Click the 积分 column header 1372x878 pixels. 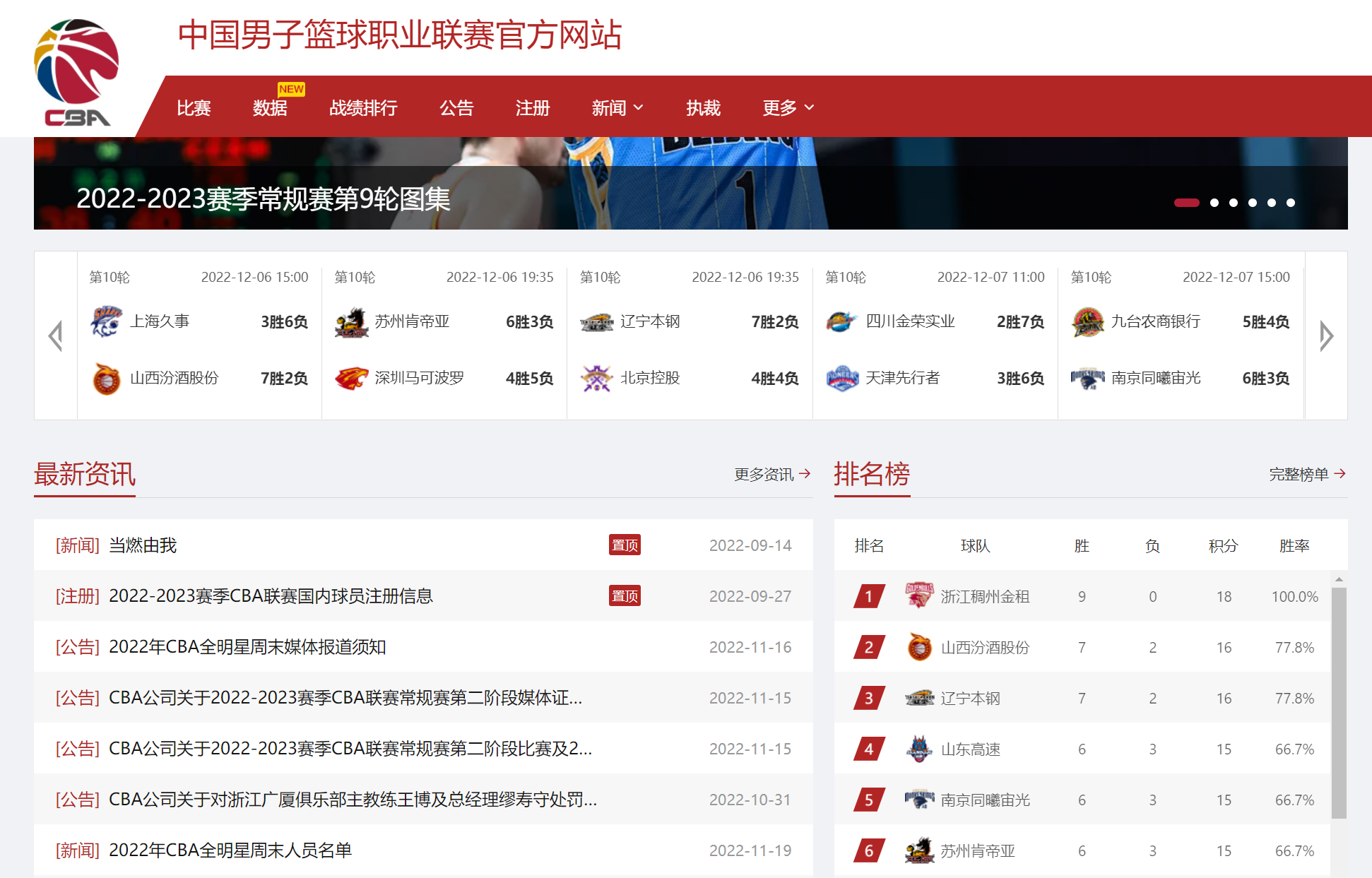click(x=1223, y=545)
